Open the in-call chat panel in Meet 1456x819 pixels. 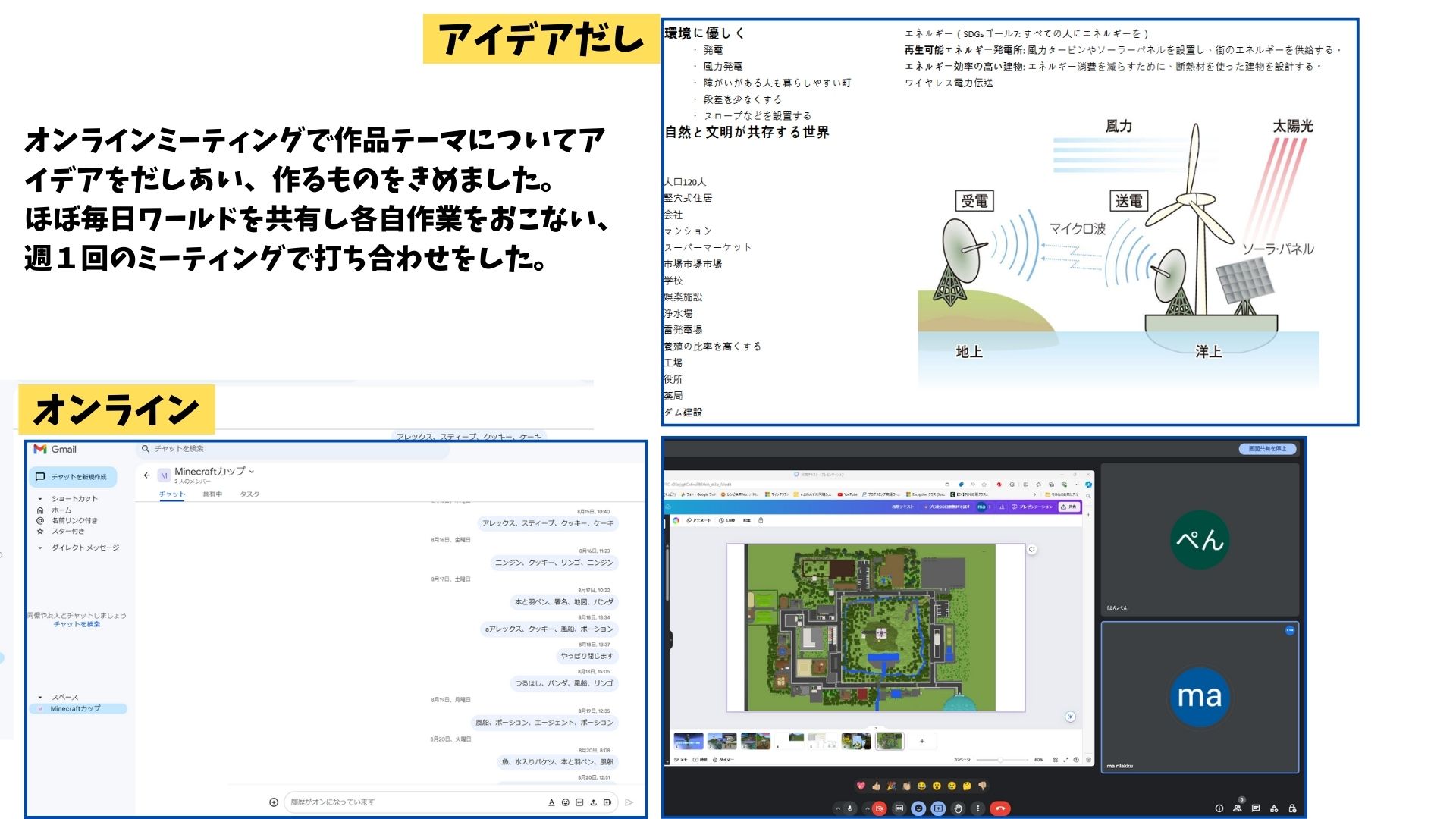pos(1256,808)
